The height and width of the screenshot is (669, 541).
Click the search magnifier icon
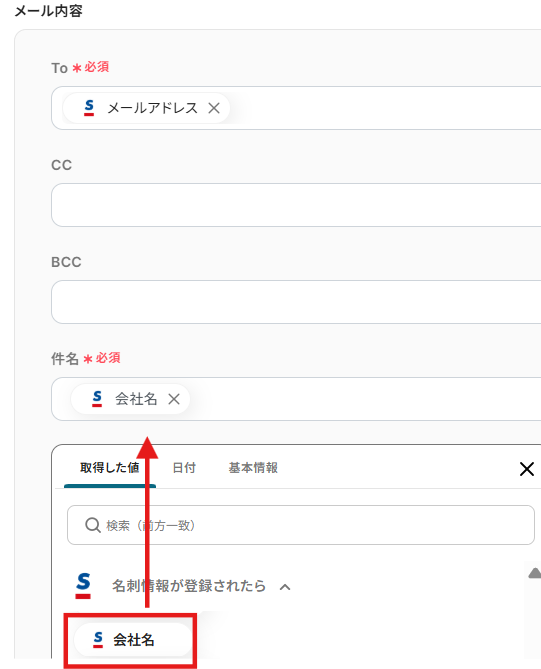[x=93, y=525]
